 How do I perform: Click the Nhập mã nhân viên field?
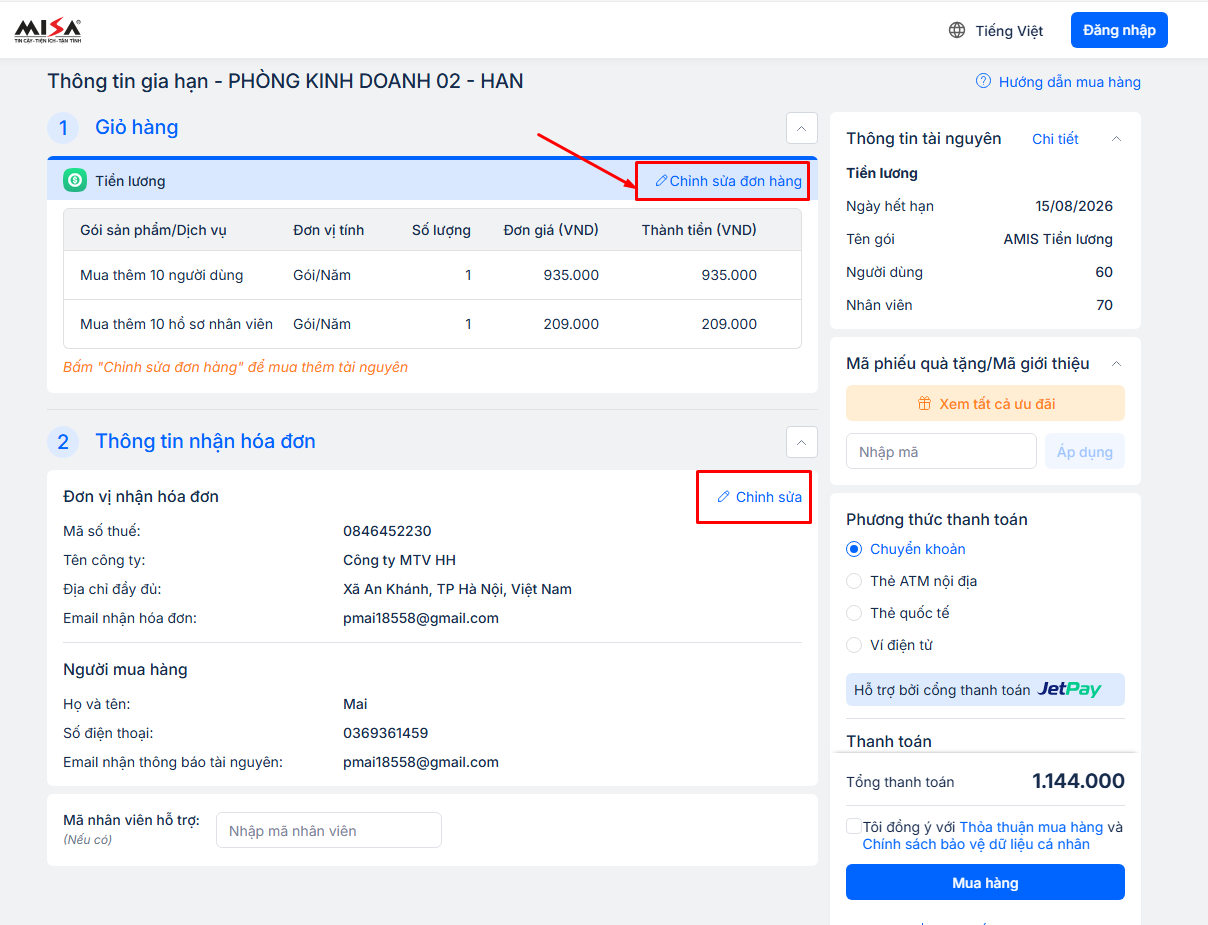click(328, 831)
